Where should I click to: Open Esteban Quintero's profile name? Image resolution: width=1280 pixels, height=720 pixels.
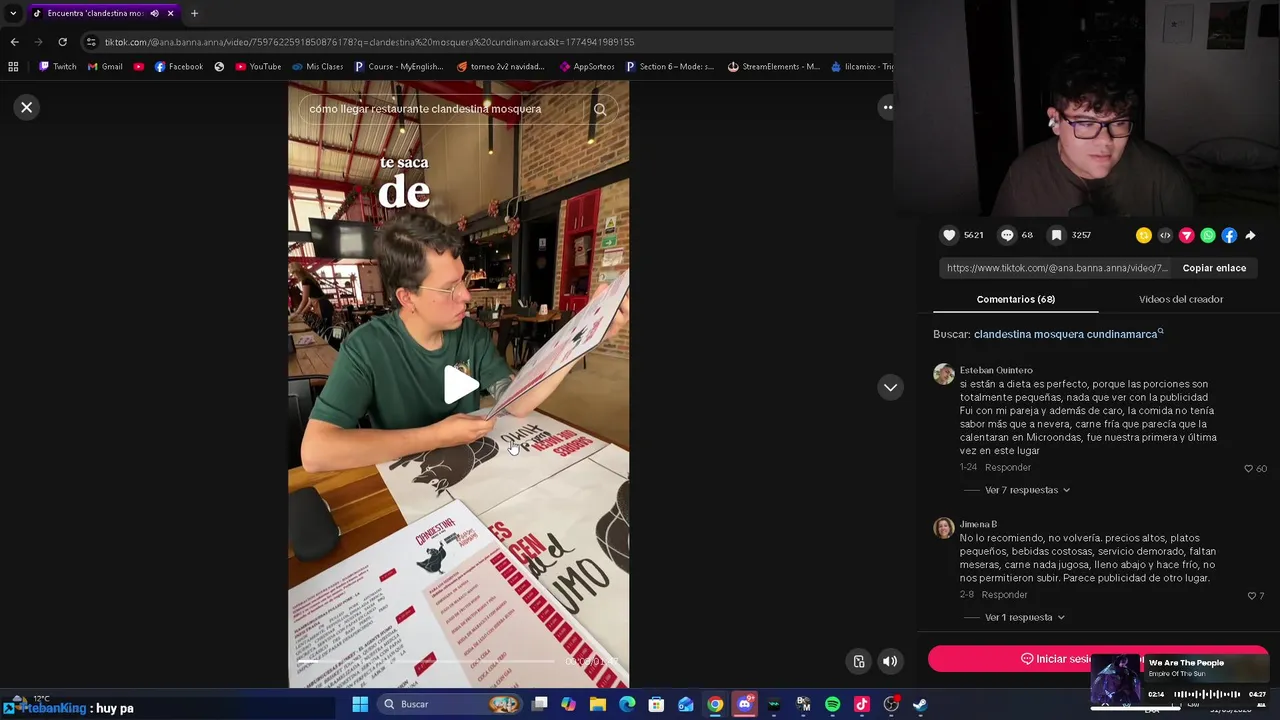coord(996,370)
